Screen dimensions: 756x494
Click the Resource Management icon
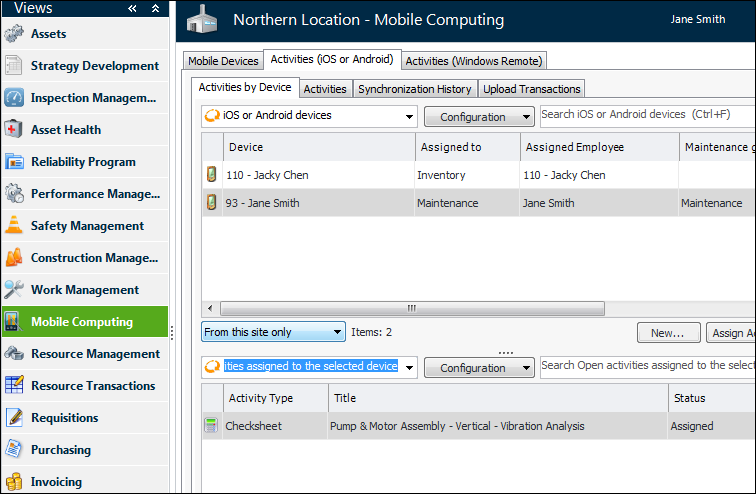[13, 354]
